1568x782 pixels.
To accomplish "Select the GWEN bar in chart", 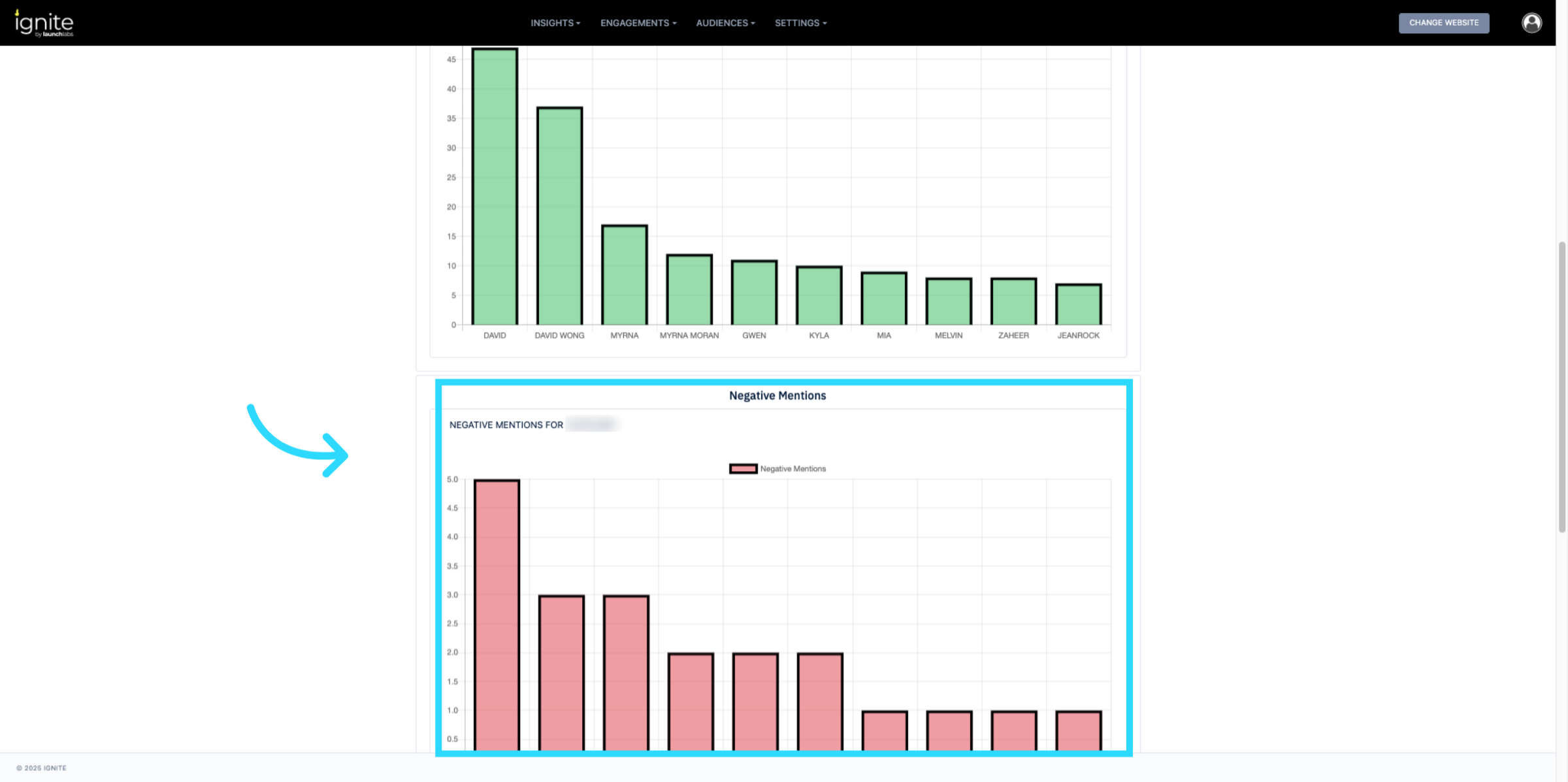I will point(754,293).
